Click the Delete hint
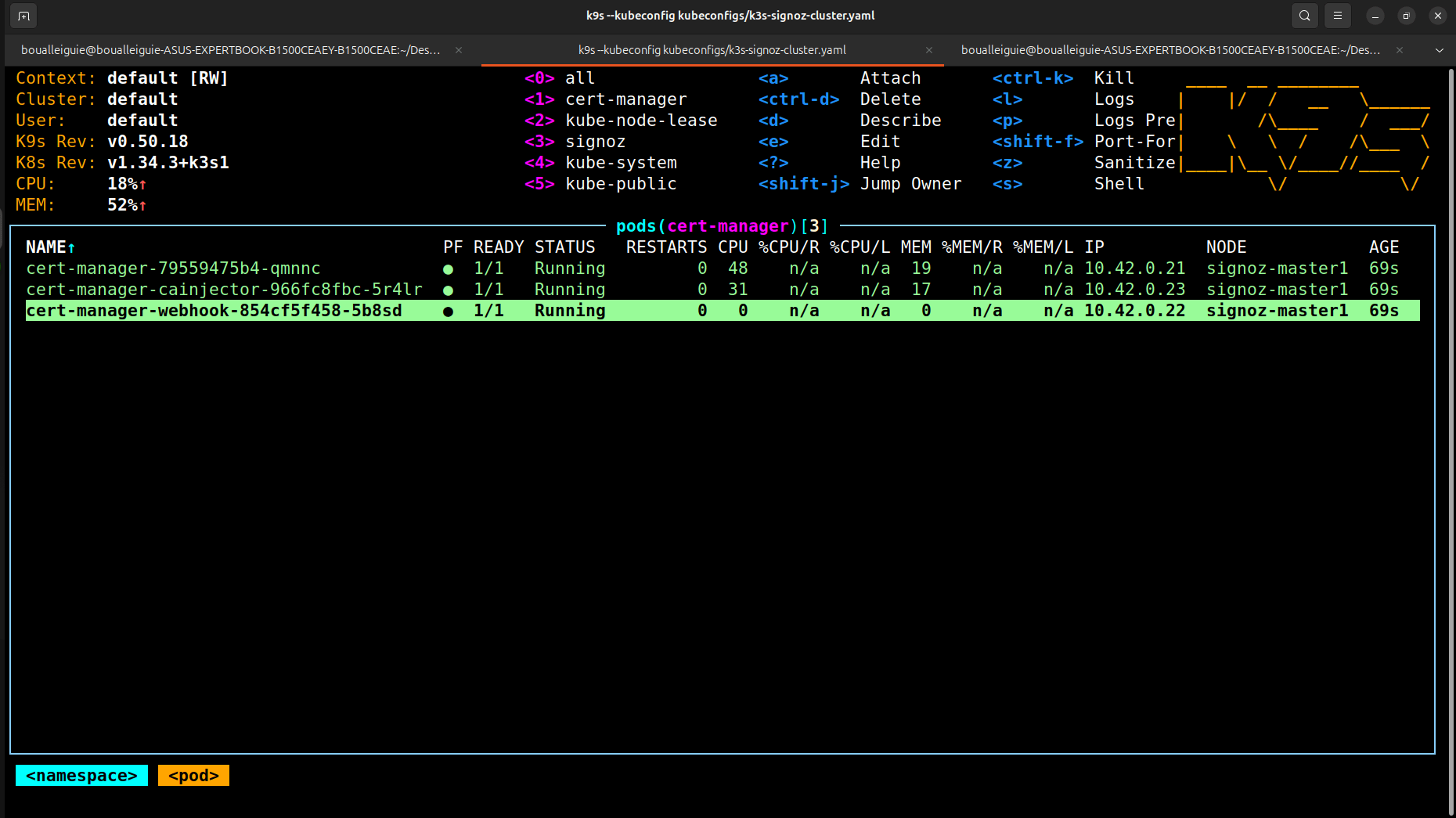Image resolution: width=1456 pixels, height=818 pixels. click(890, 99)
